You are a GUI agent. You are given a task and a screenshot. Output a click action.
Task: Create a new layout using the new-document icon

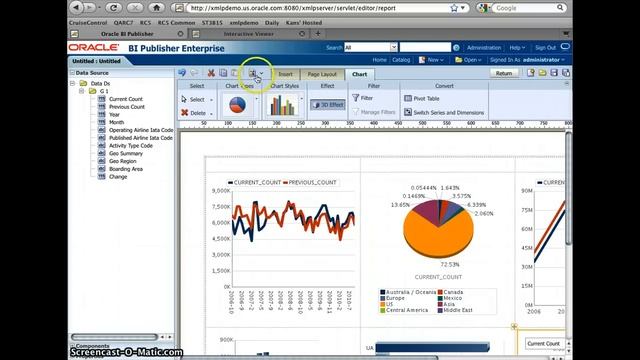click(530, 73)
